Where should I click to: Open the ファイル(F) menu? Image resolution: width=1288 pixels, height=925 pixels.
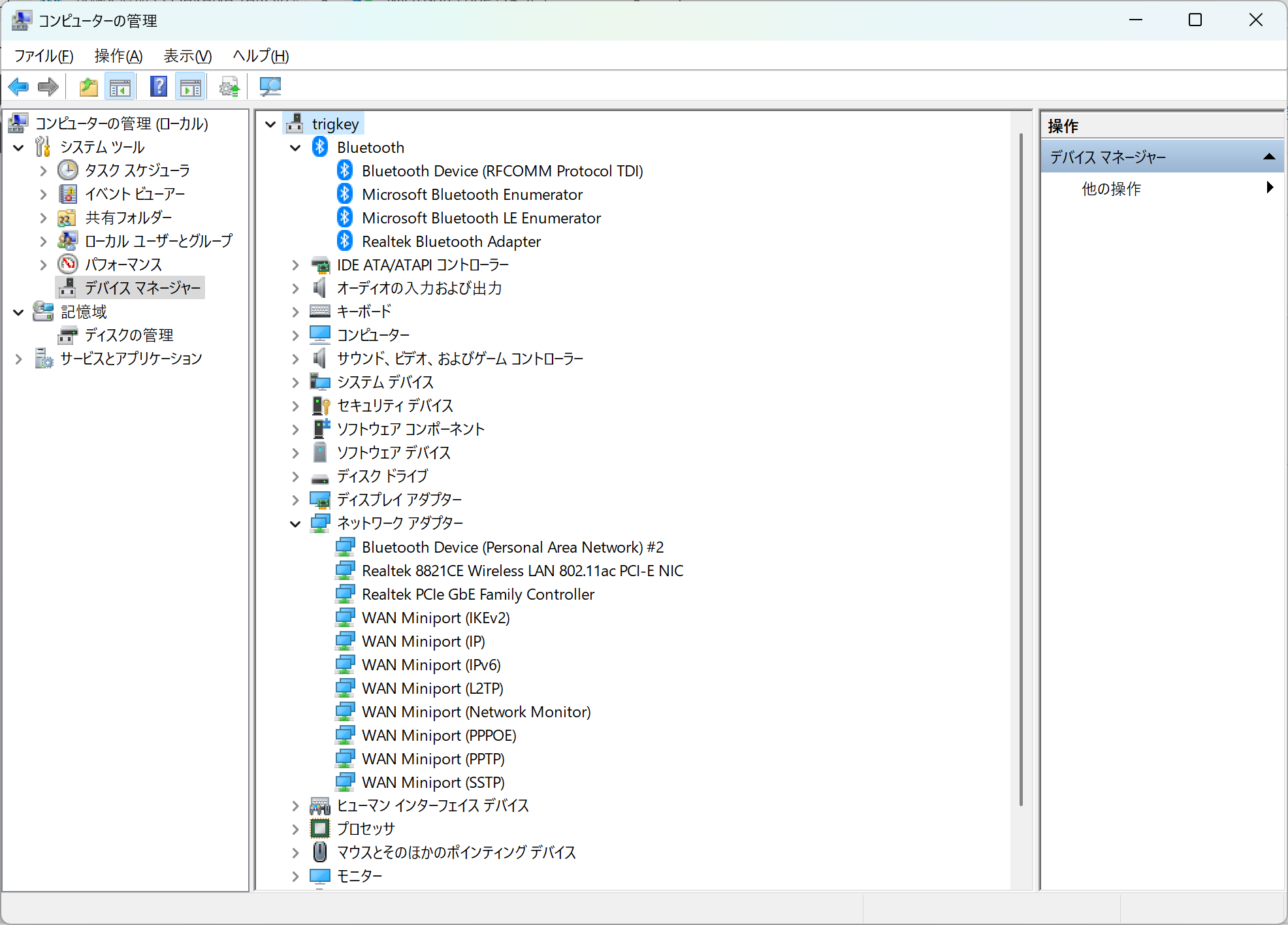coord(44,56)
